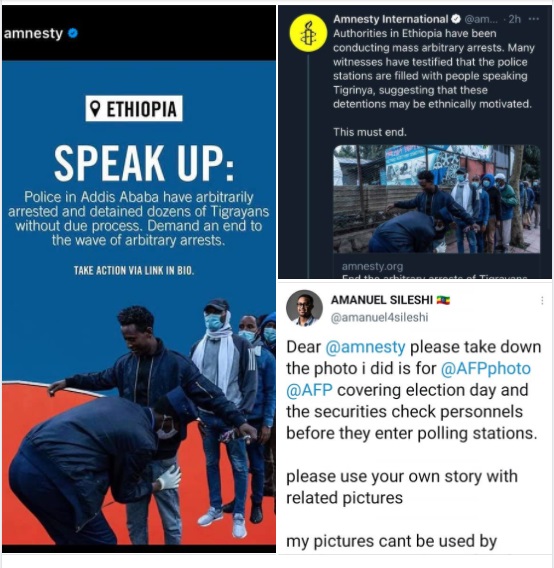Image resolution: width=554 pixels, height=568 pixels.
Task: Click the verified badge beside Amnesty International
Action: tap(456, 19)
